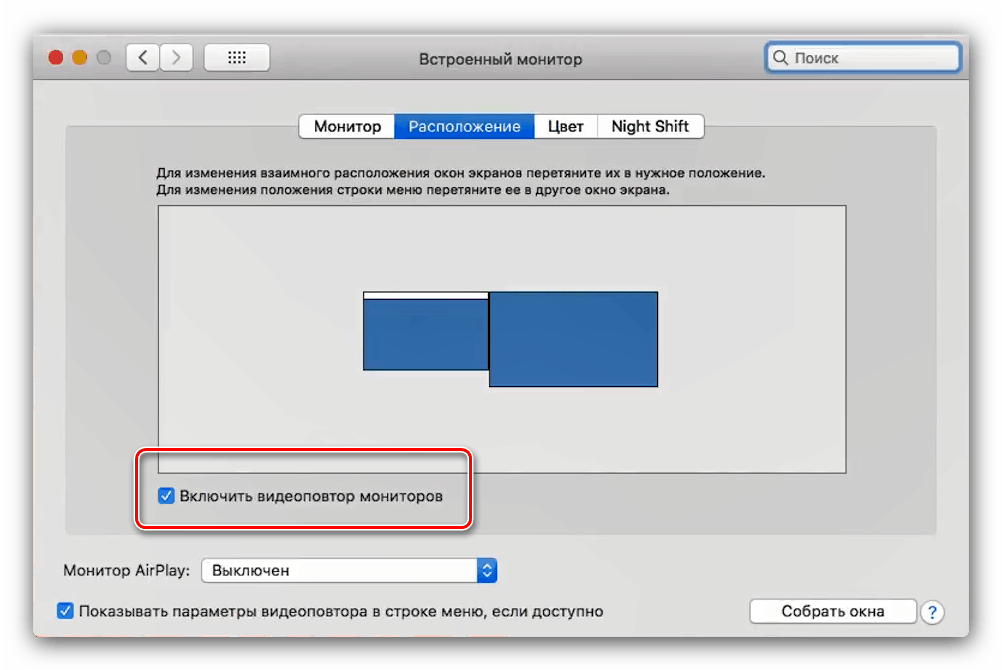
Task: Focus the Поиск search field
Action: (863, 58)
